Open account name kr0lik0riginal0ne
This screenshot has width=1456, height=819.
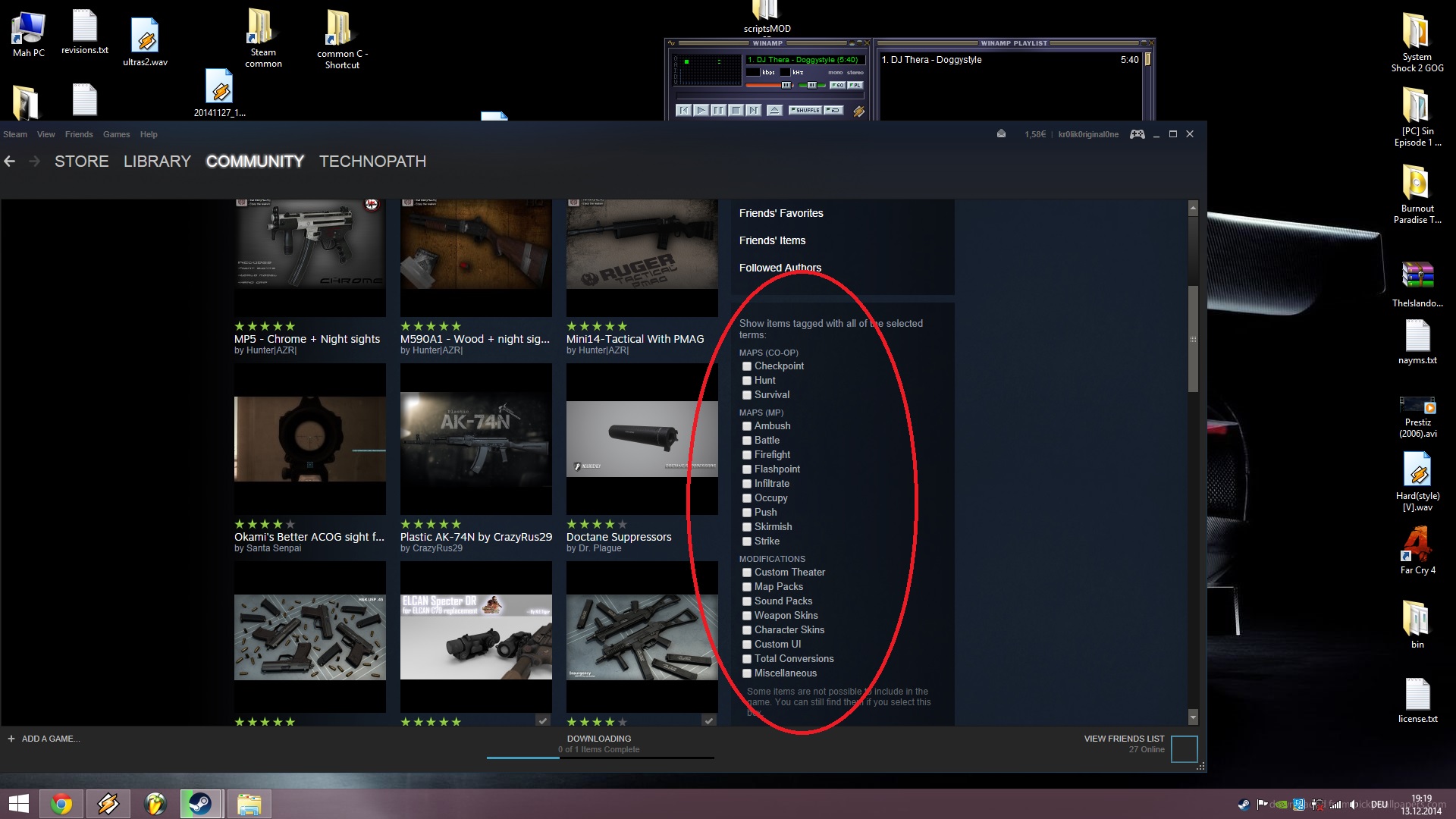[x=1088, y=134]
